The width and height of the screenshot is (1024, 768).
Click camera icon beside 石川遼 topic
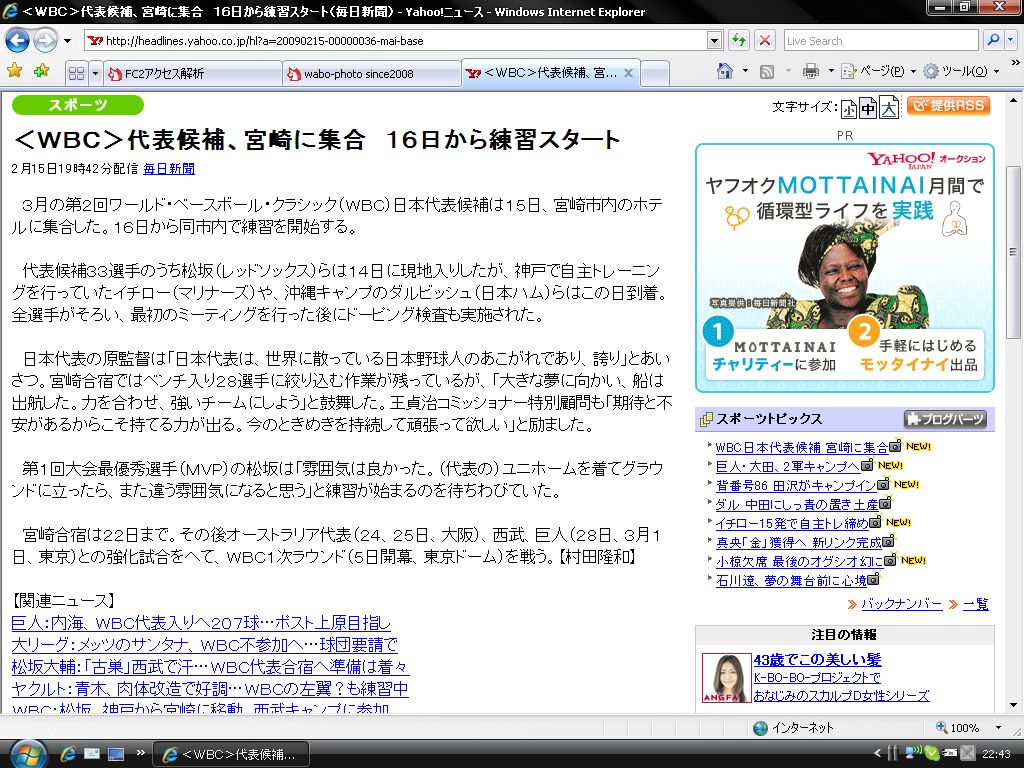tap(874, 579)
